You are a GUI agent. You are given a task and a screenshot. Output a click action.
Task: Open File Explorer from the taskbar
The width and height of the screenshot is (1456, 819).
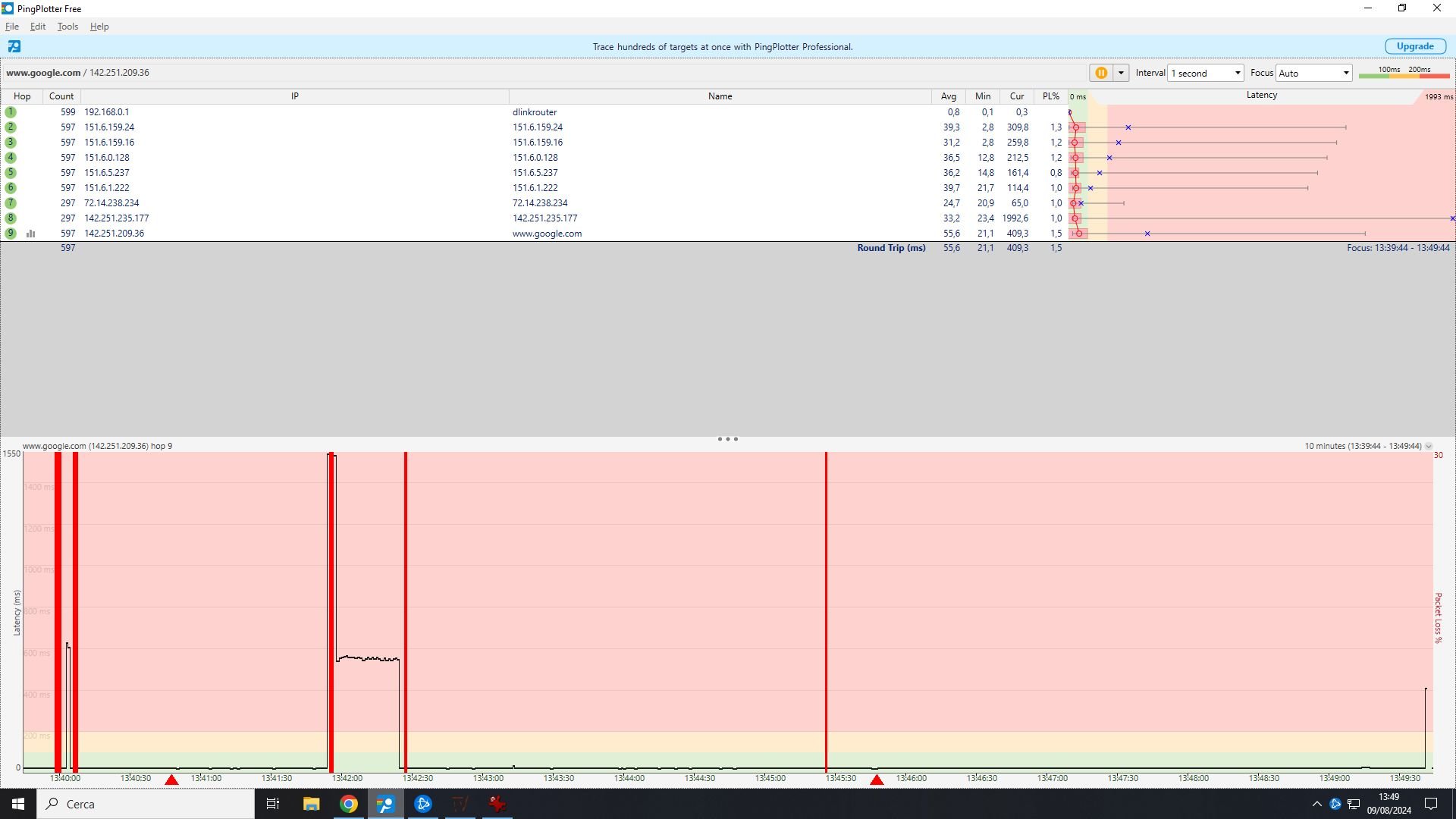311,804
